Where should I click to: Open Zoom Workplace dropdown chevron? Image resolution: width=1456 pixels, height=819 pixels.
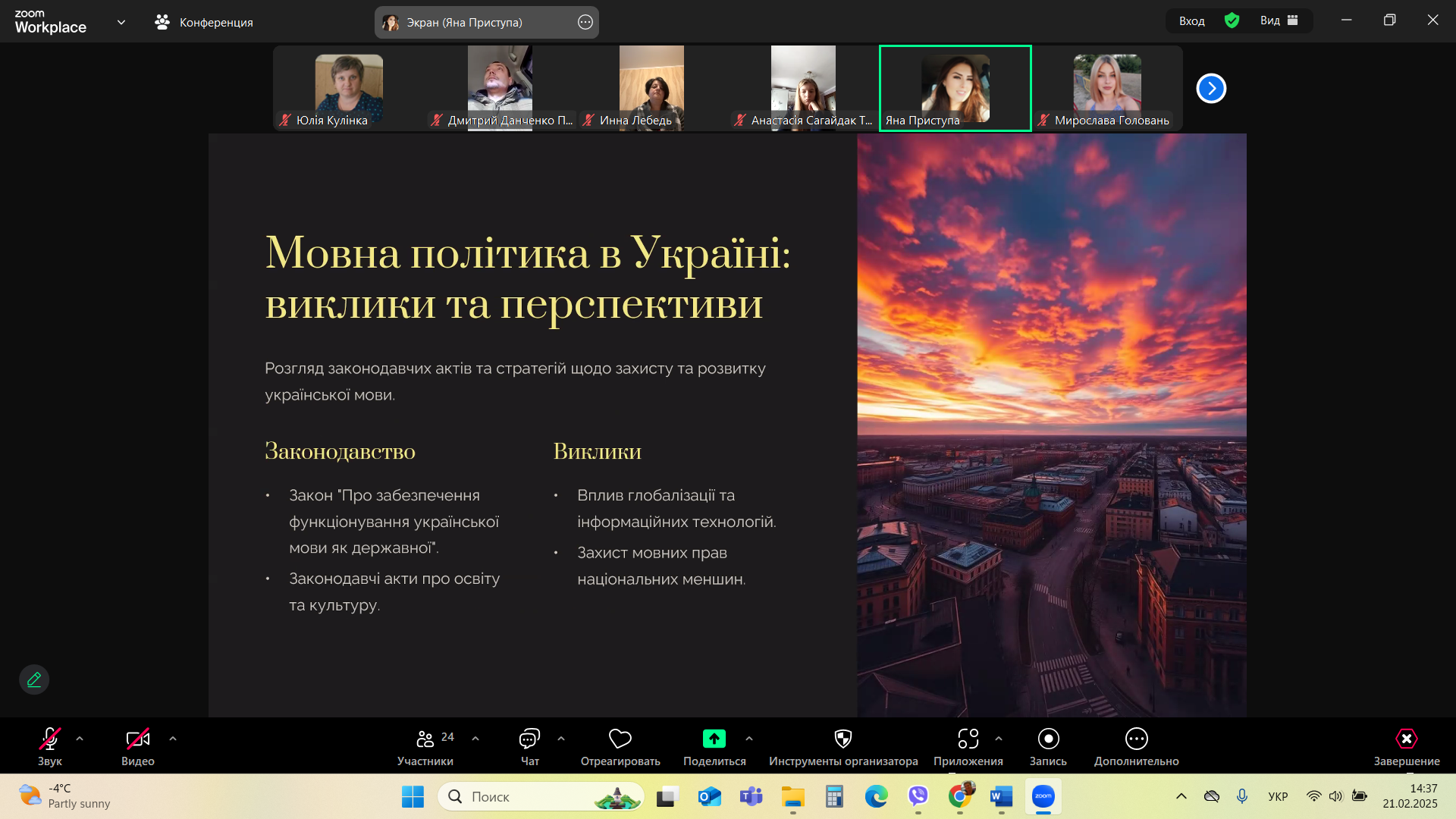[121, 22]
